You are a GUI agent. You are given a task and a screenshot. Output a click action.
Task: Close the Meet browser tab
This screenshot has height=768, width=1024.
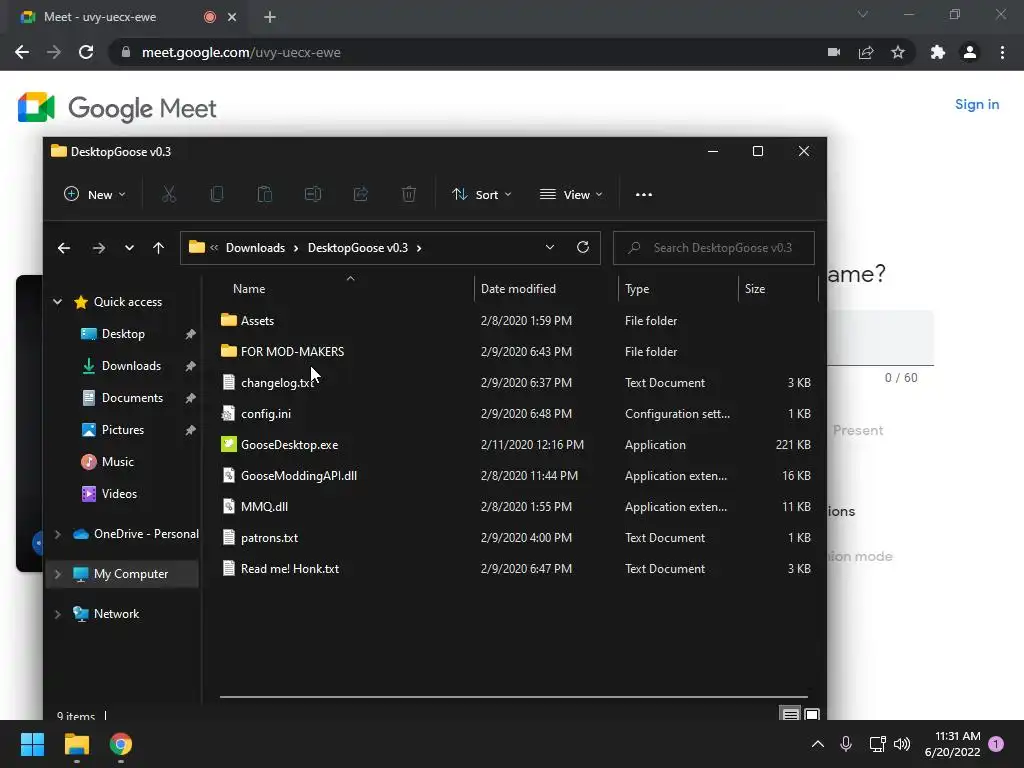pyautogui.click(x=232, y=17)
